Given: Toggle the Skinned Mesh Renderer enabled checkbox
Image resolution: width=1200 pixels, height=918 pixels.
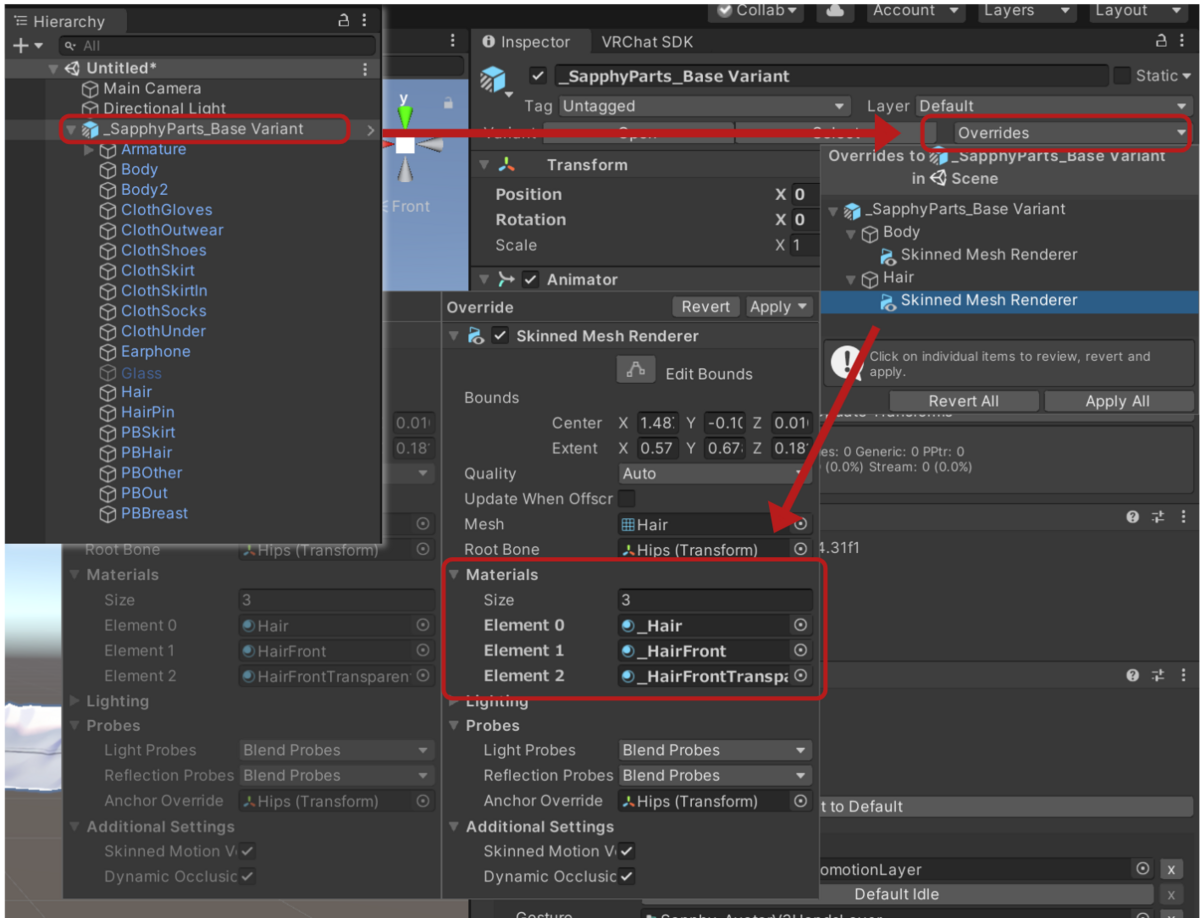Looking at the screenshot, I should point(501,336).
